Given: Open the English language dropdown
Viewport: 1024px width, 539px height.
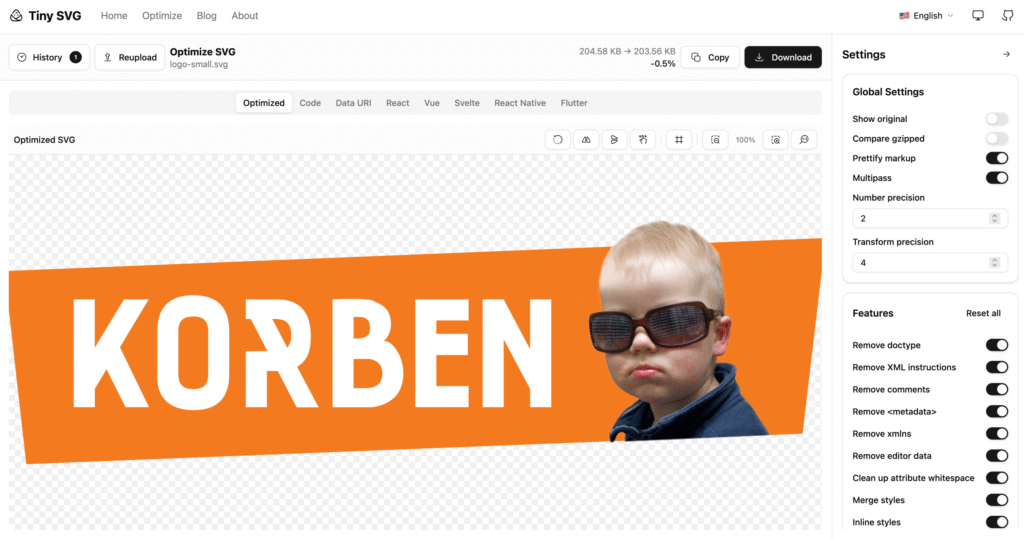Looking at the screenshot, I should coord(926,16).
